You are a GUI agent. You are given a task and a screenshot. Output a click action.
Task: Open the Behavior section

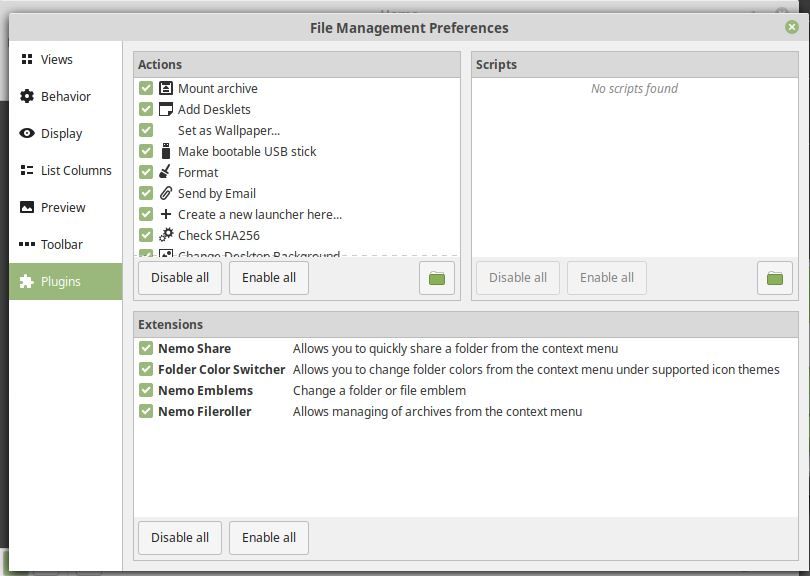click(x=66, y=96)
